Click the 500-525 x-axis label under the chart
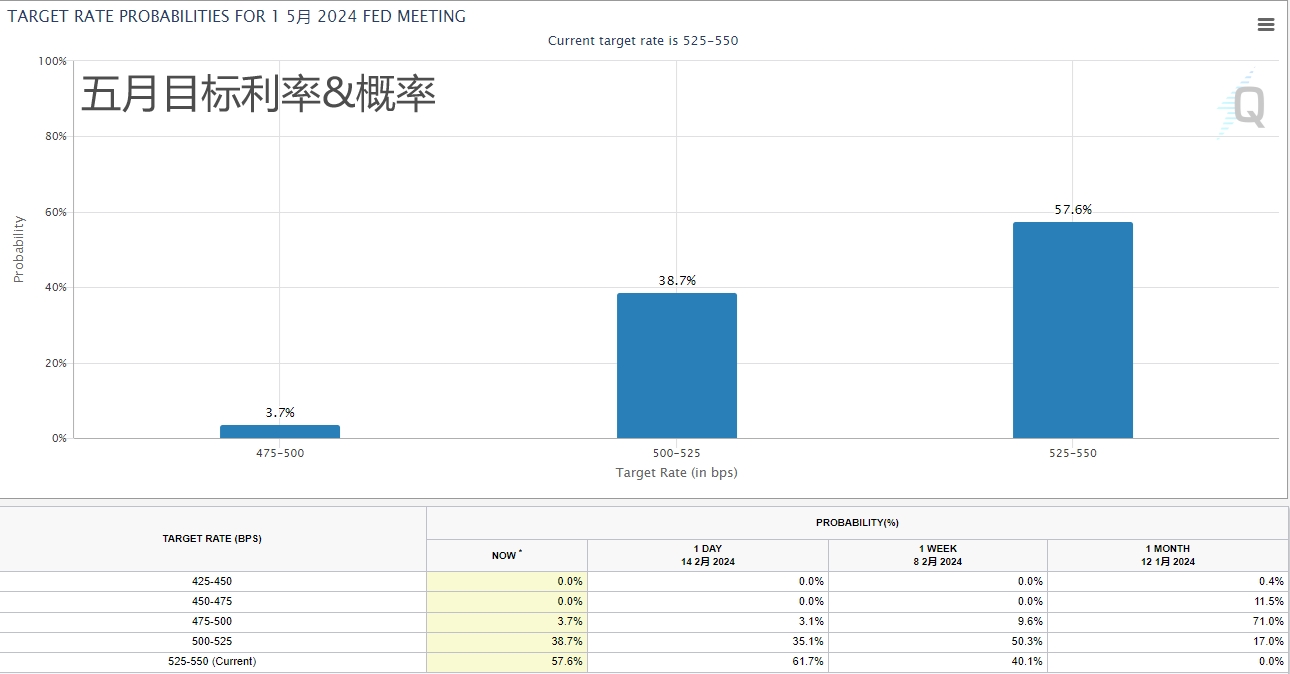 pyautogui.click(x=677, y=453)
